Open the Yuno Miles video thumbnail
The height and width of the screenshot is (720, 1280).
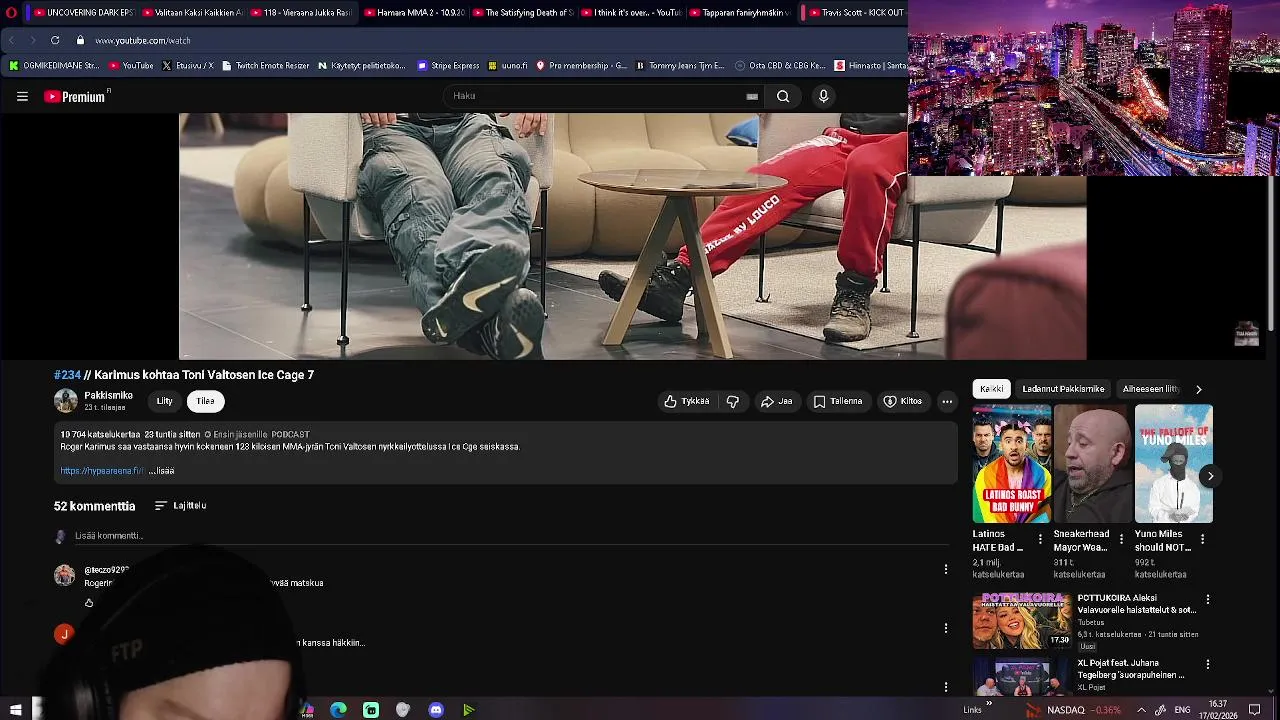tap(1174, 464)
